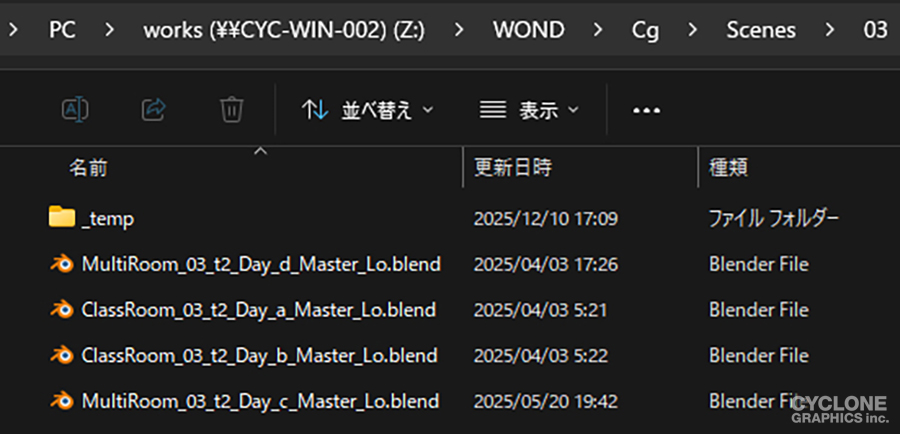Expand the chevron after Scenes in the path
Viewport: 900px width, 434px height.
pyautogui.click(x=829, y=30)
